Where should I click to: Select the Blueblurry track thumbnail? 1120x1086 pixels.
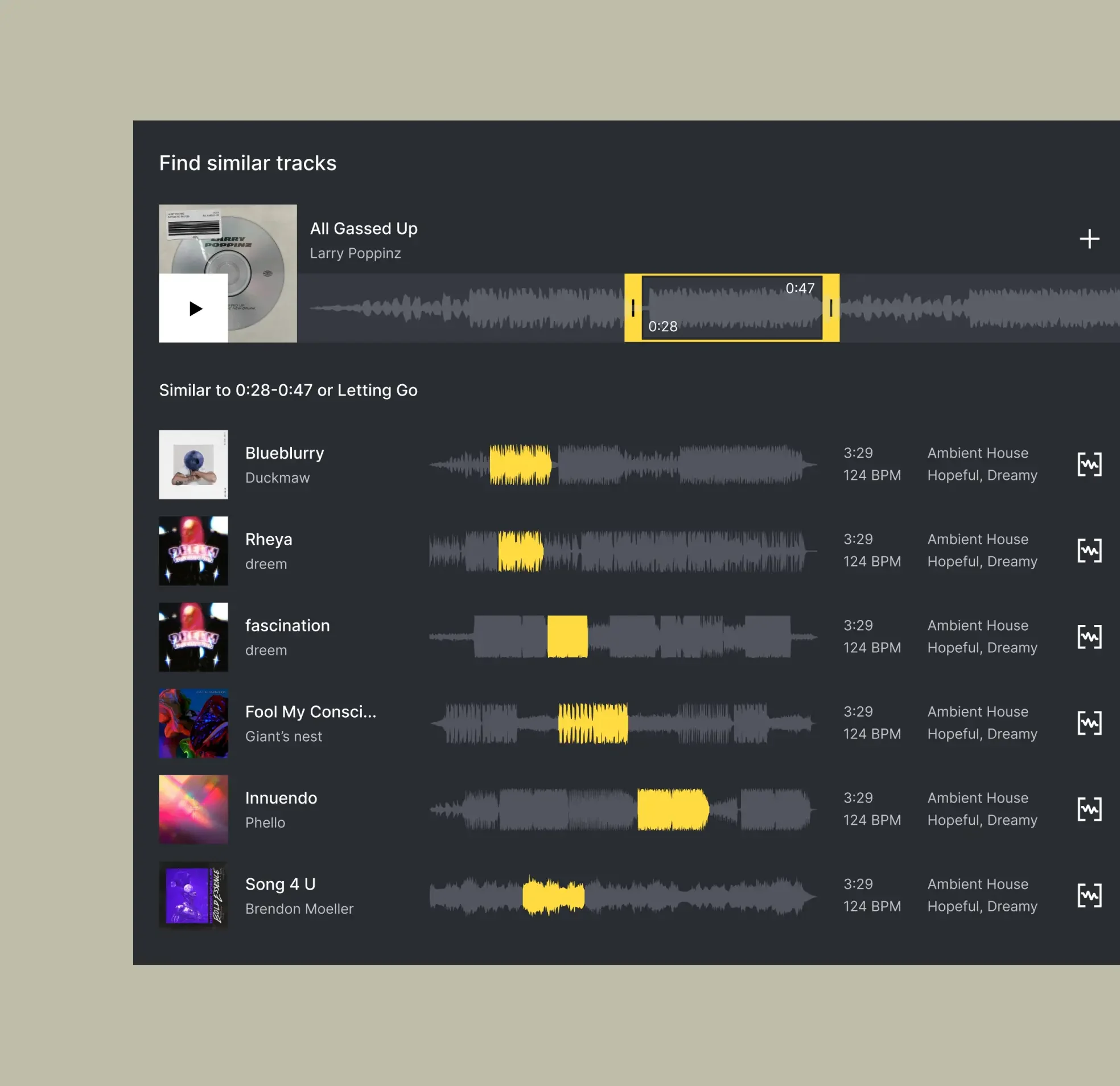pos(194,465)
